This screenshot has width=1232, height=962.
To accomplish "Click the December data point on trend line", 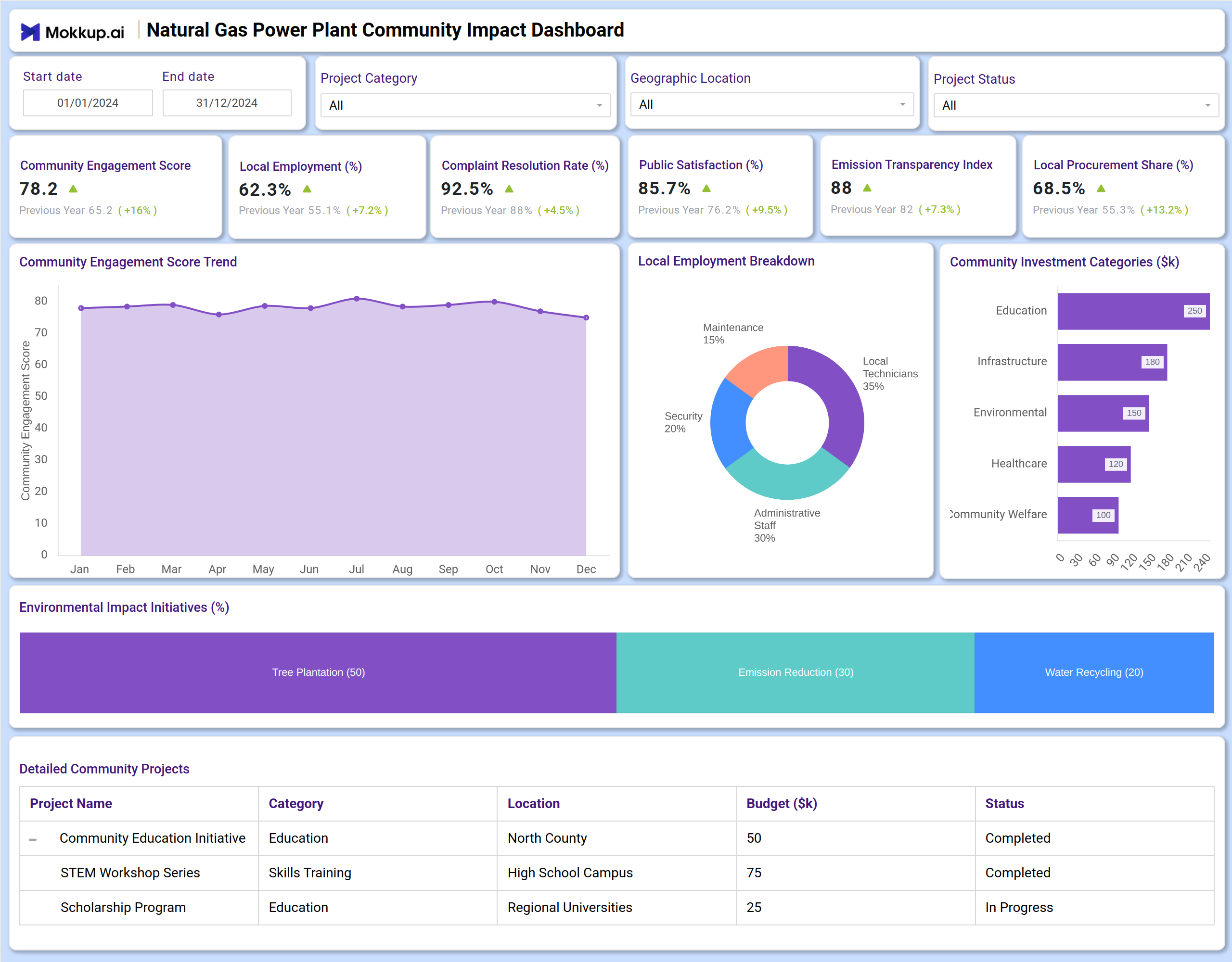I will (x=586, y=317).
